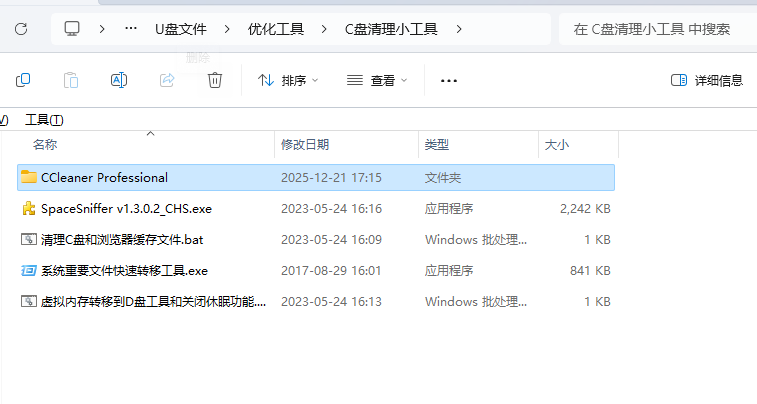Click the date 2017-08-29 16:01
757x404 pixels.
(x=331, y=270)
